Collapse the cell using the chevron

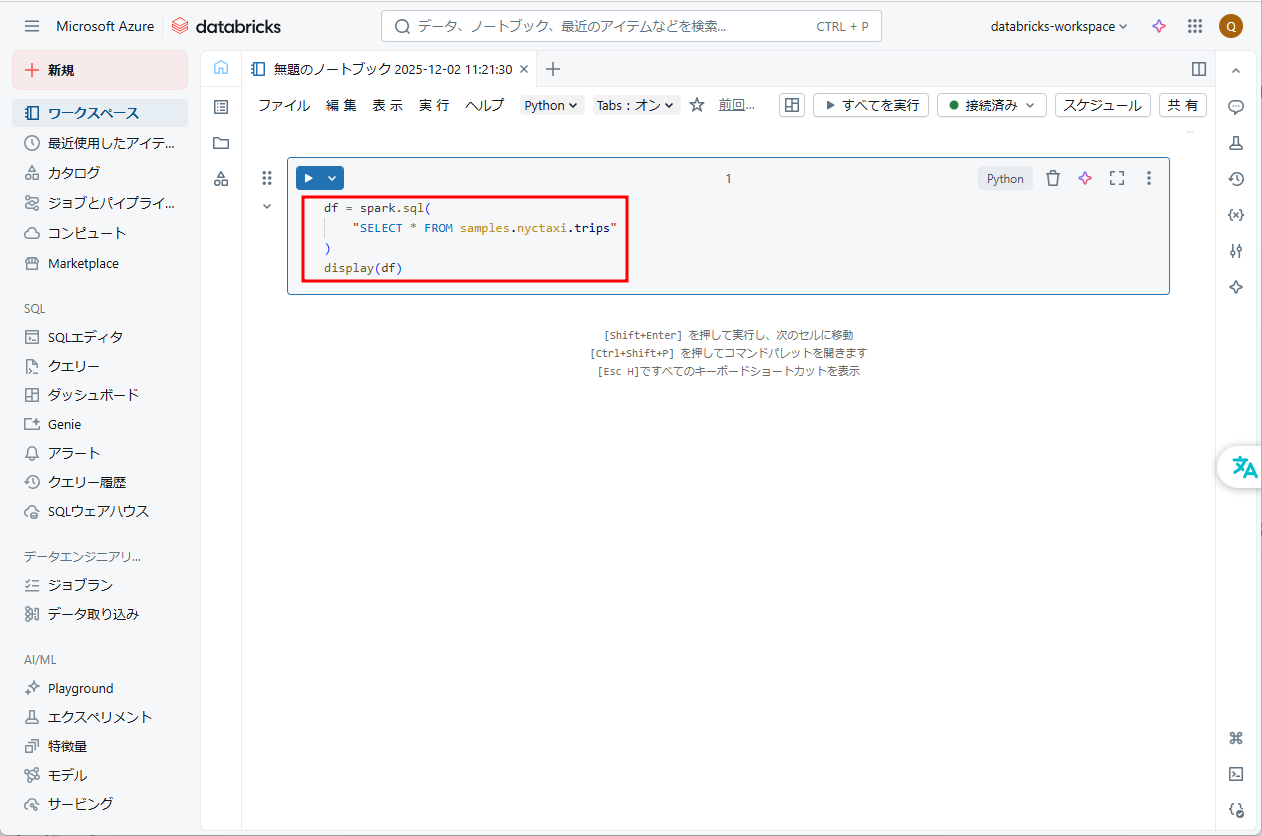pos(267,207)
